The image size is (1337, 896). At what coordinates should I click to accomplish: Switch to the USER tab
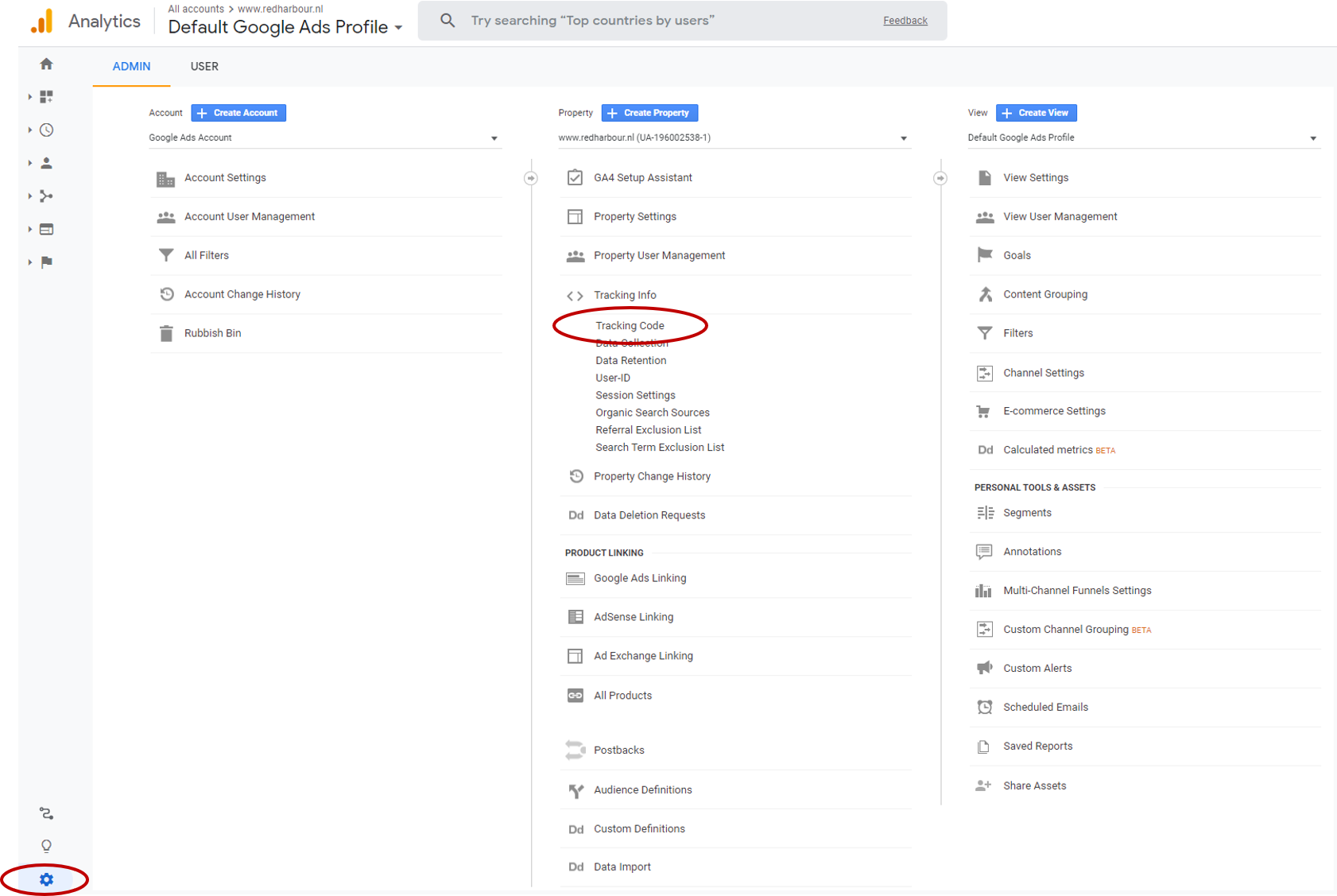click(x=204, y=67)
